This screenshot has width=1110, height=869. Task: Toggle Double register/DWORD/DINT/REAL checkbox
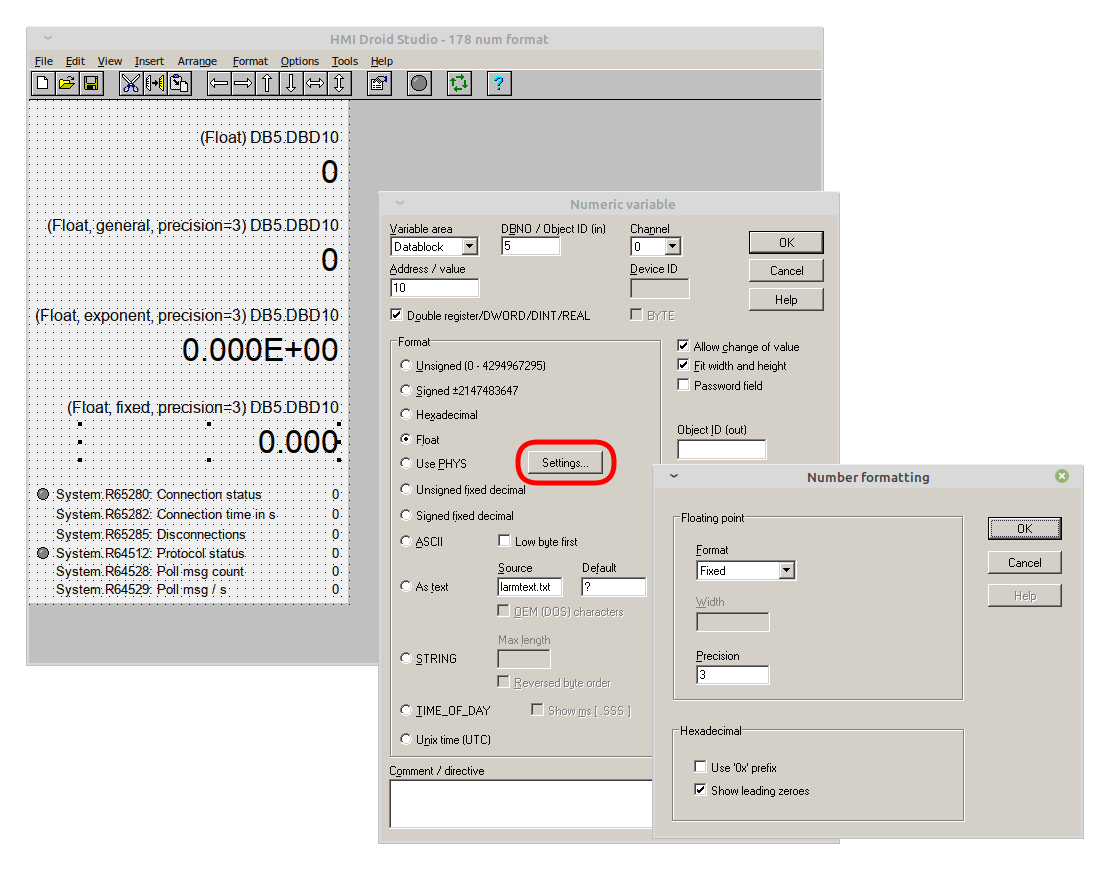point(396,314)
